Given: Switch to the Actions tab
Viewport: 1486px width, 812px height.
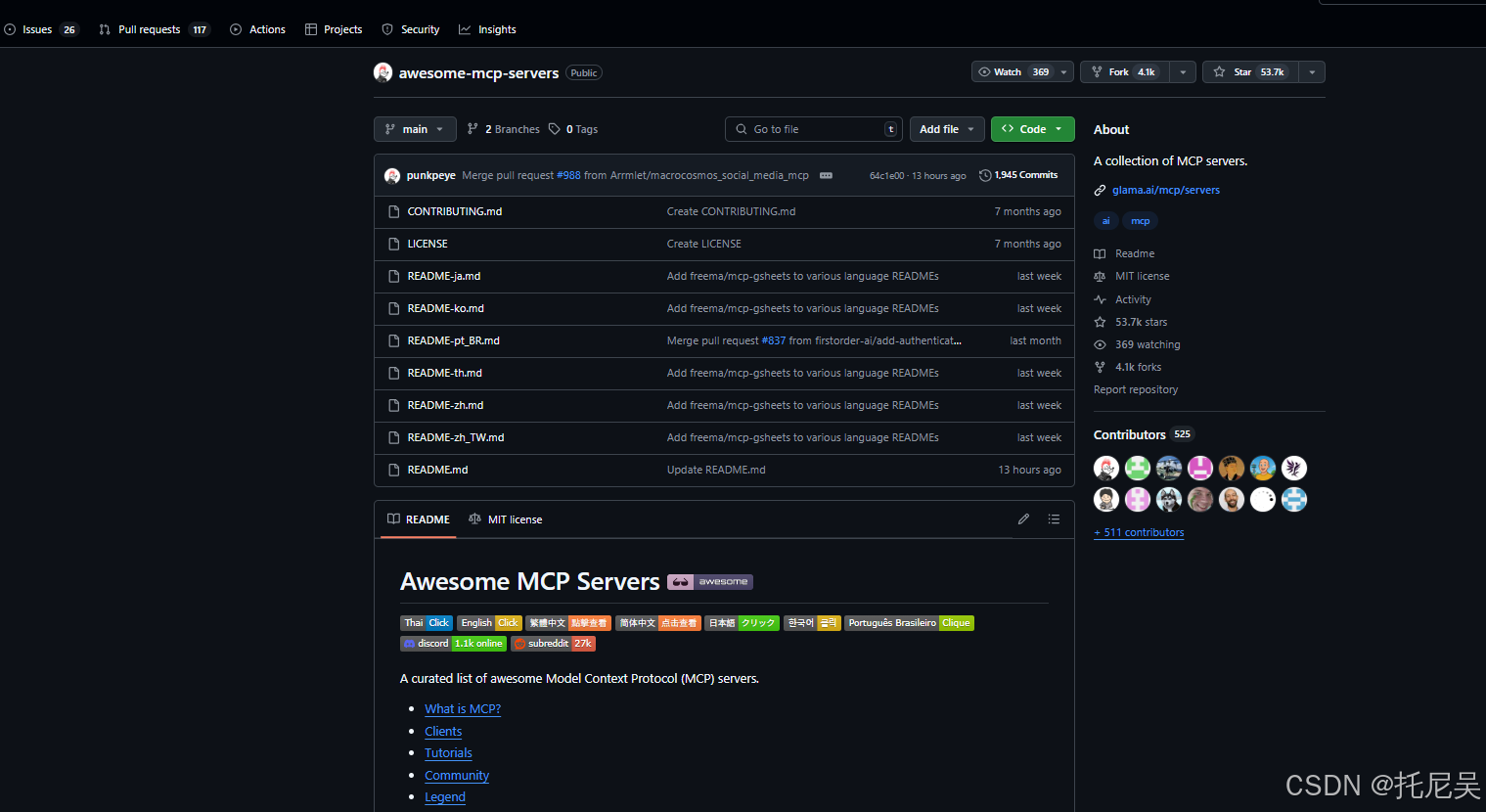Looking at the screenshot, I should pyautogui.click(x=257, y=29).
